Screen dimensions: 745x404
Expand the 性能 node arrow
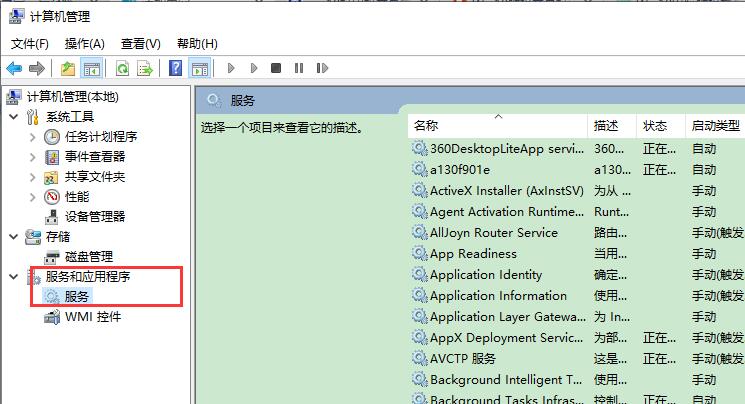pos(32,197)
